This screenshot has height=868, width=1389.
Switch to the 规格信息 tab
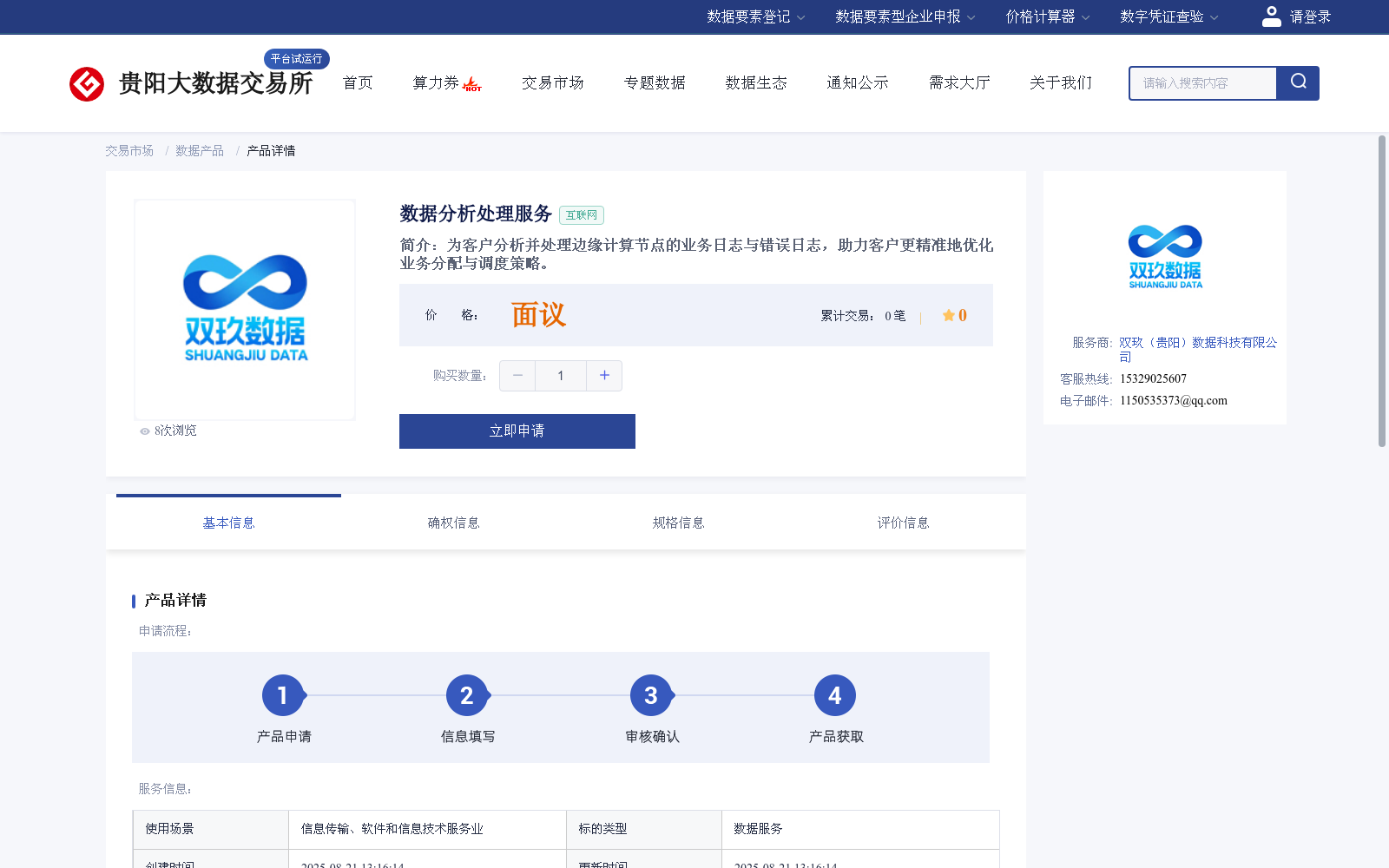(678, 523)
